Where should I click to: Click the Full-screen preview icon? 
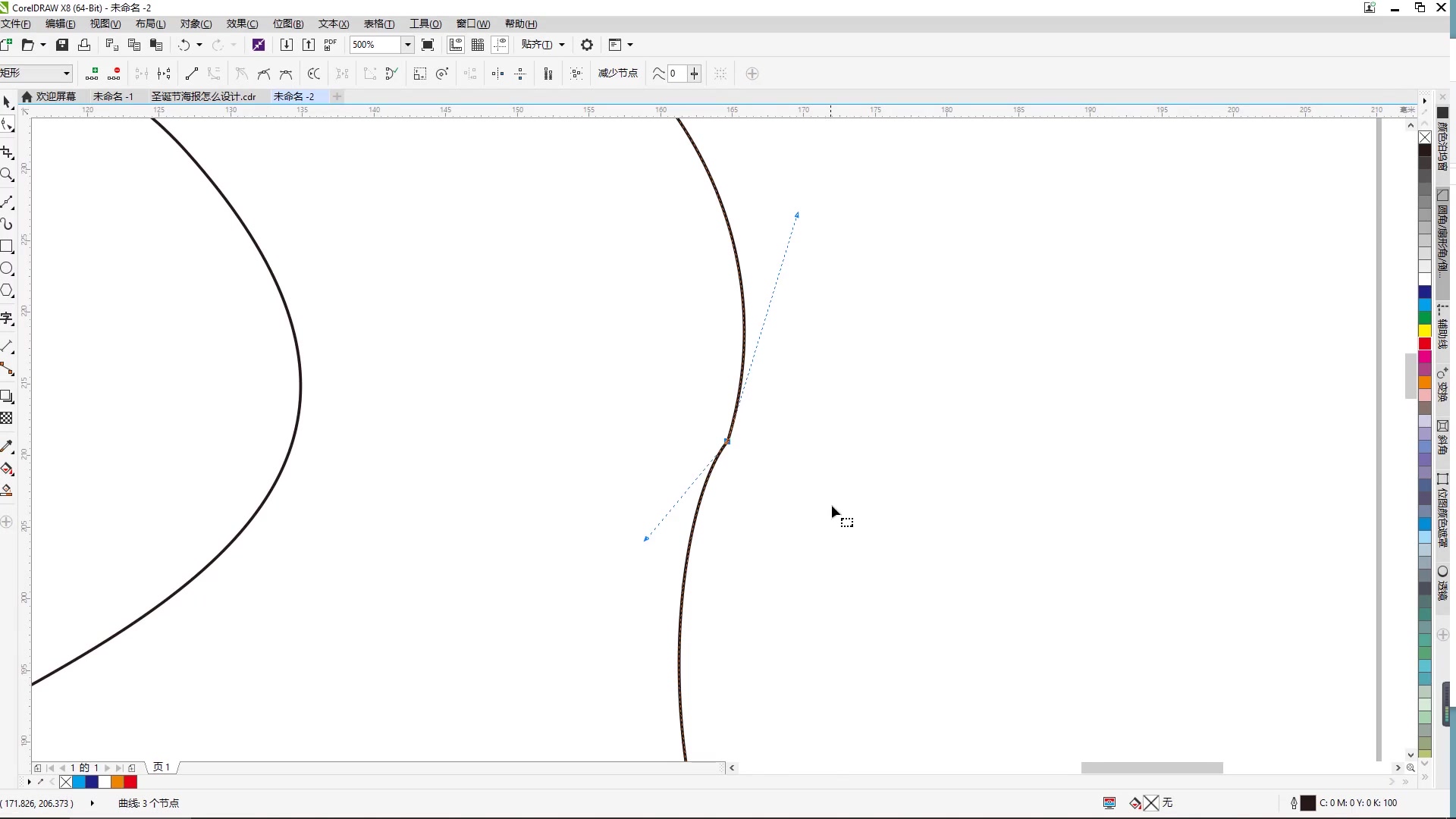[x=428, y=45]
